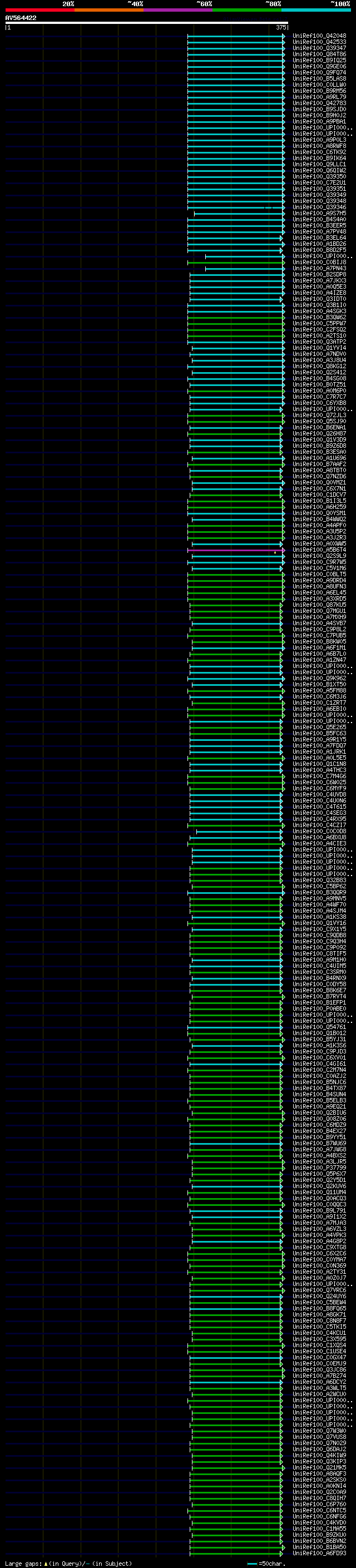Click the white query bar under AV564422
356x1568 pixels.
tap(147, 23)
